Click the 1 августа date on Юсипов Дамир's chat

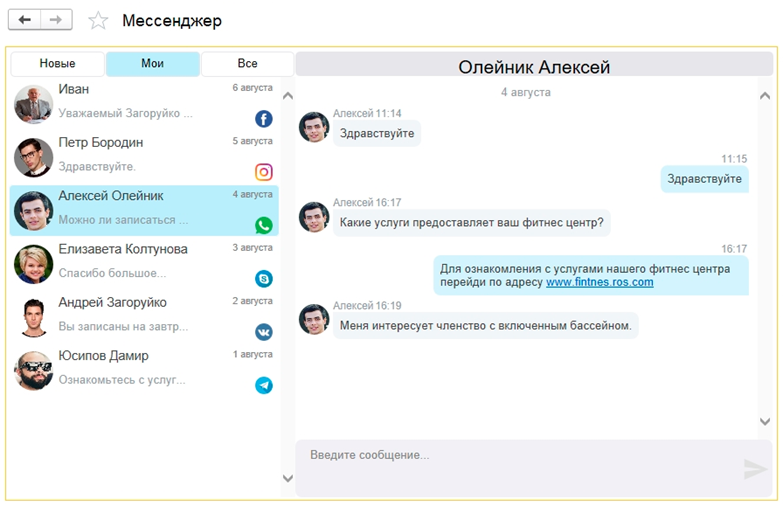[252, 354]
